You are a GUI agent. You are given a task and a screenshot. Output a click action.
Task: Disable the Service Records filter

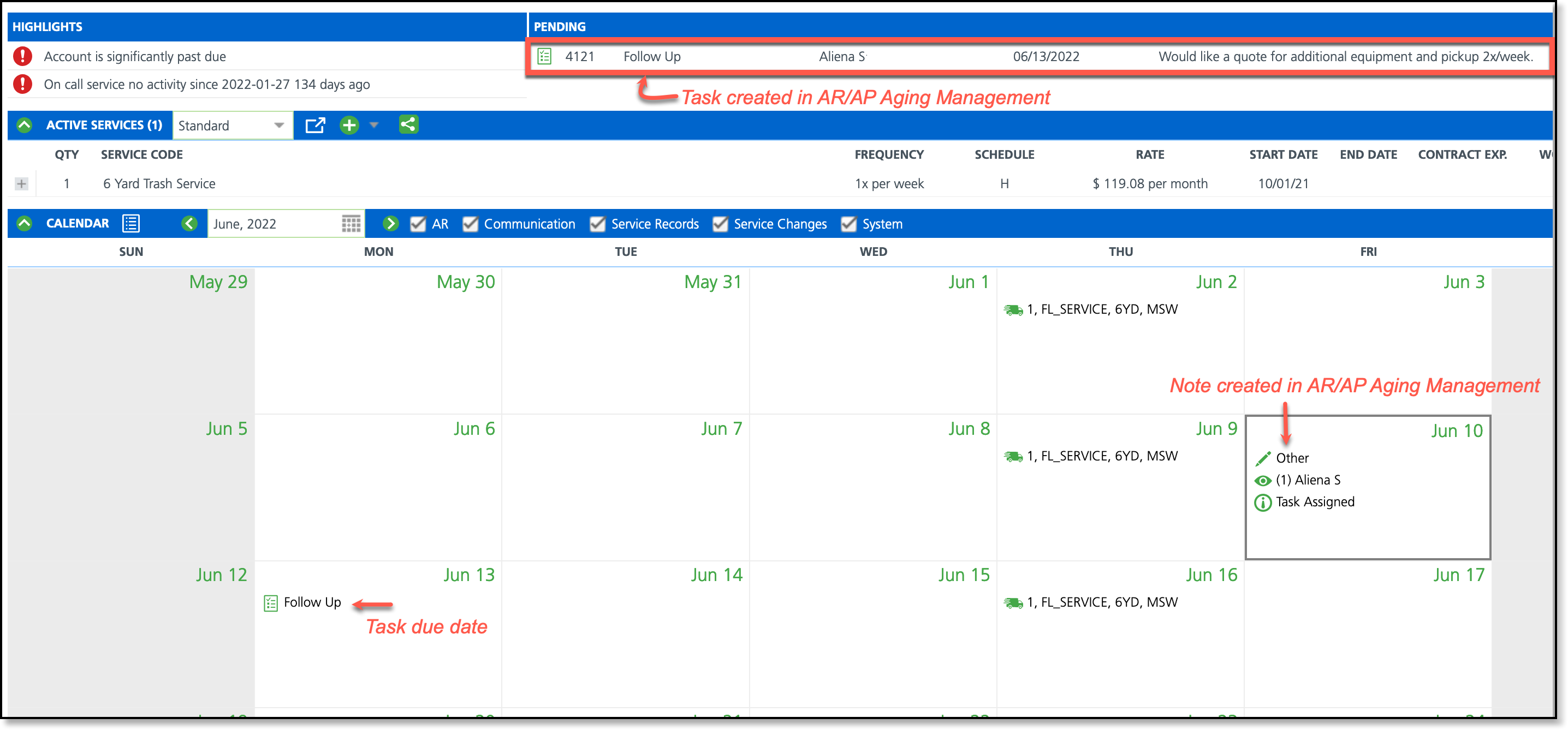pyautogui.click(x=597, y=224)
